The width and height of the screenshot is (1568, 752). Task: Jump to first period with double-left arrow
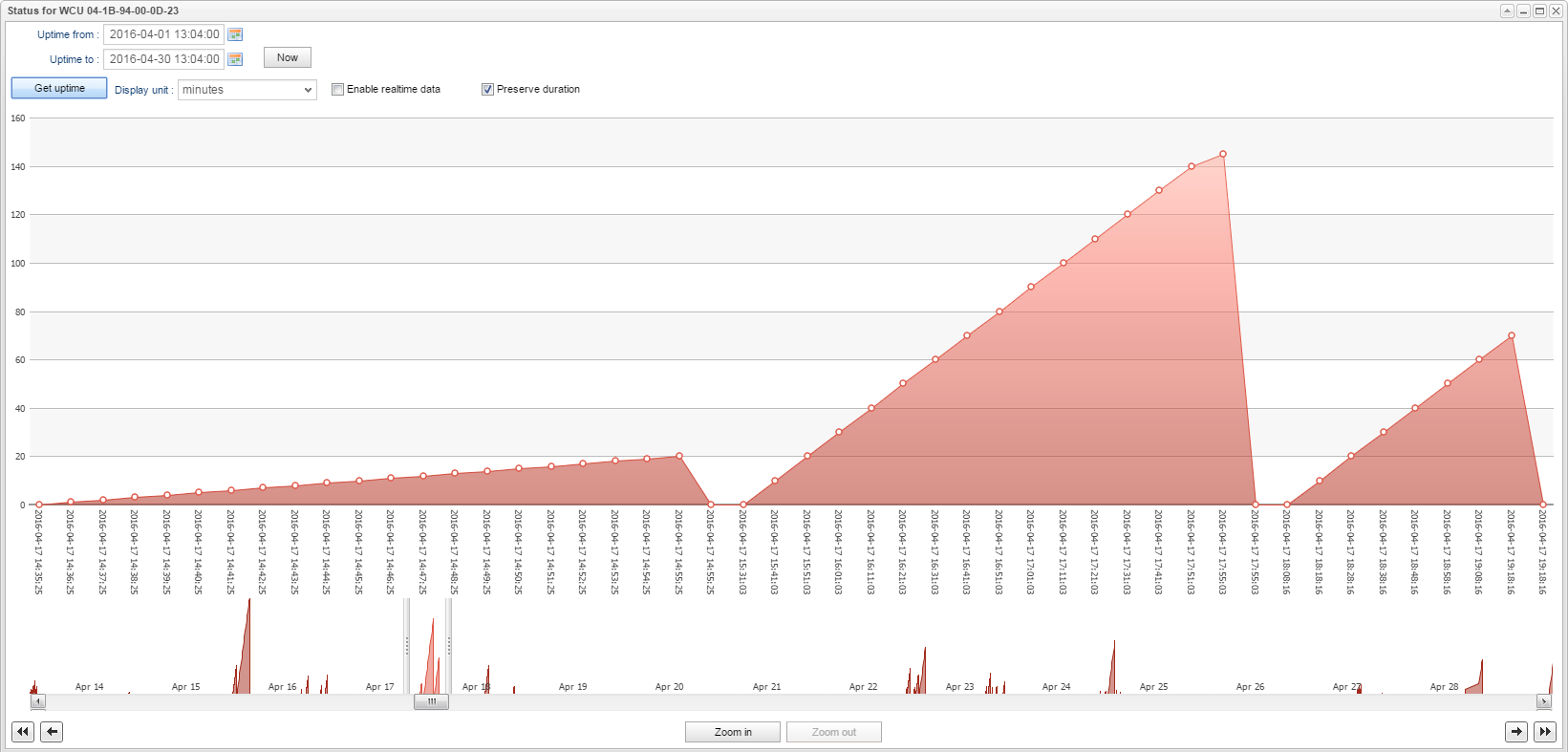pos(23,732)
